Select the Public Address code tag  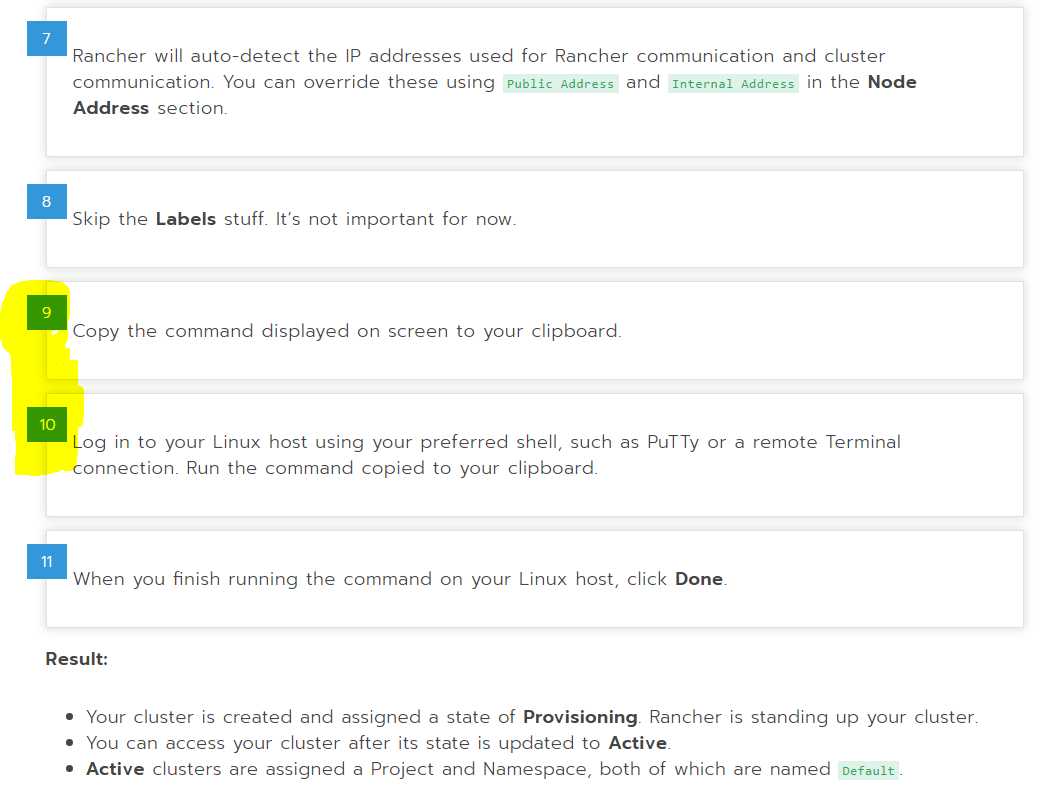560,84
